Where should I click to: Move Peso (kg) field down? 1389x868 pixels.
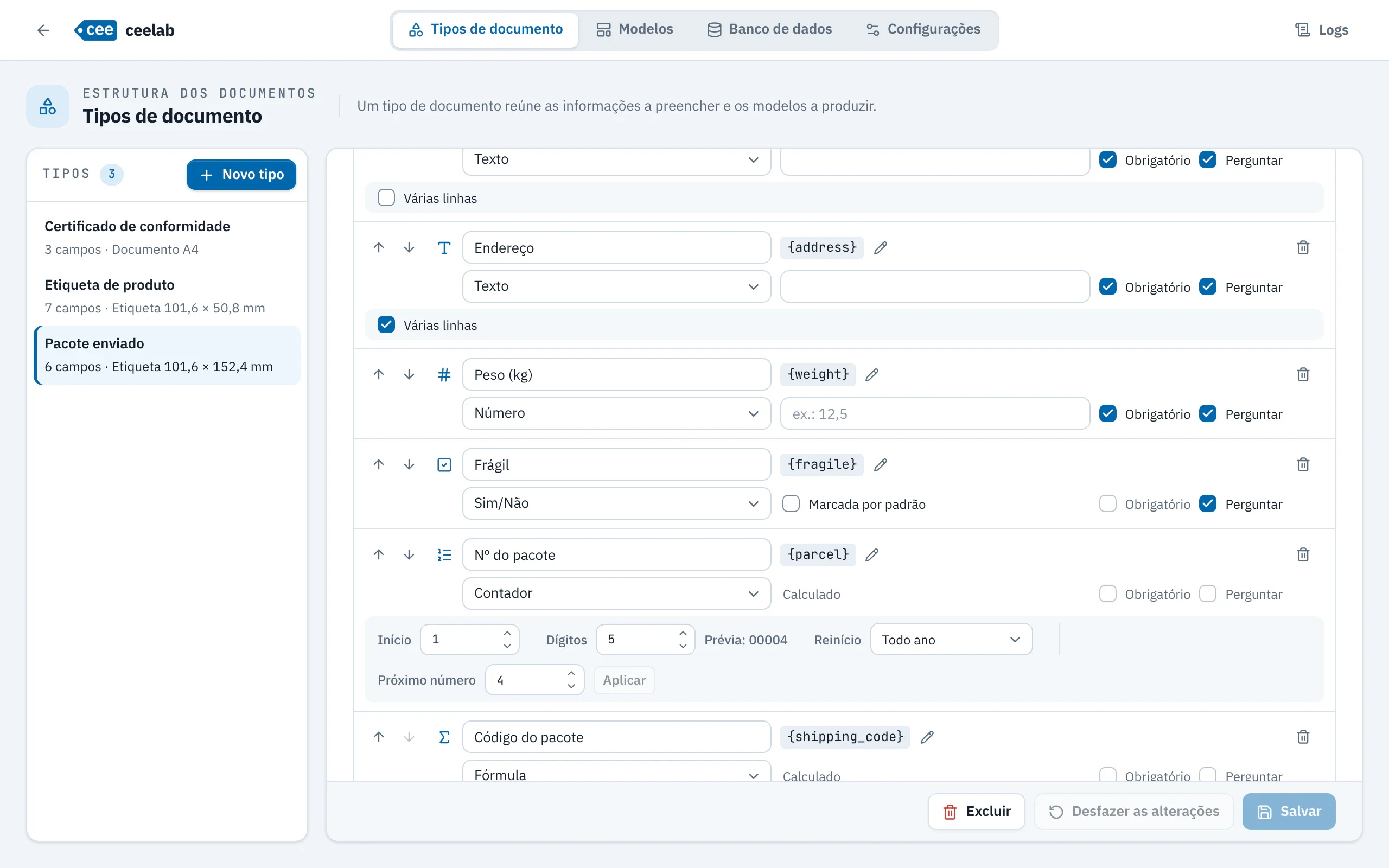(x=409, y=374)
